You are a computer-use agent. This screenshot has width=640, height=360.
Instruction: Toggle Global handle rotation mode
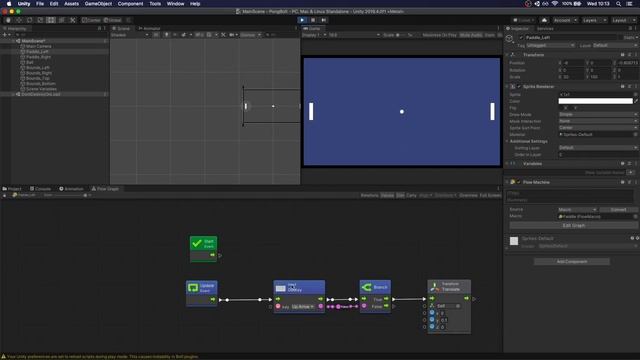coord(112,20)
